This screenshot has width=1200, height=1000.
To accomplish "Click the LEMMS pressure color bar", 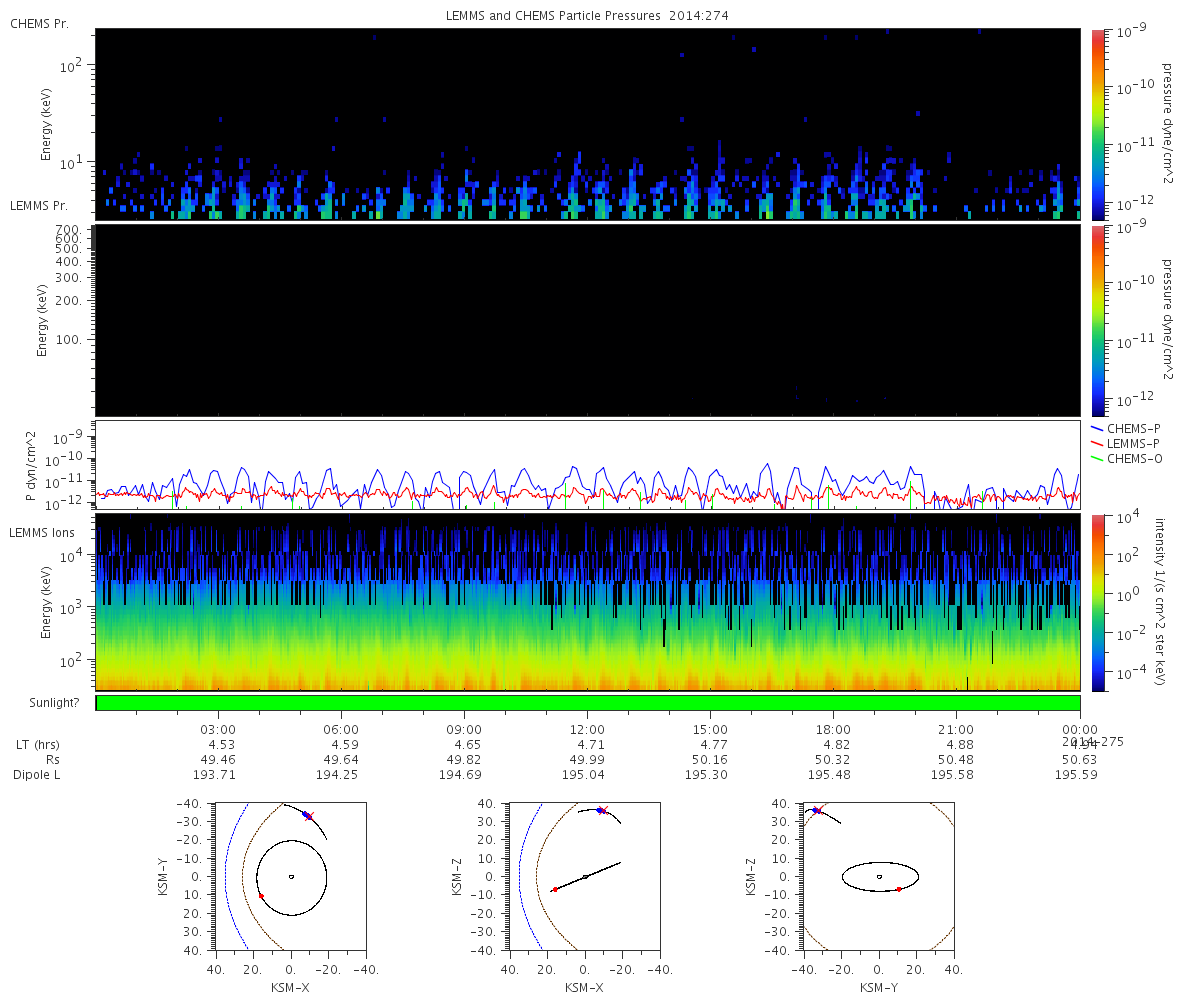I will coord(1098,320).
